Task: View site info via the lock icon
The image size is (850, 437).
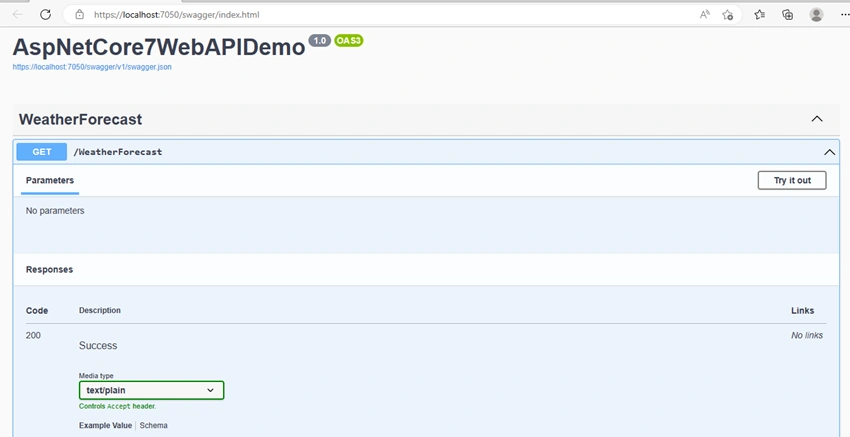Action: tap(80, 15)
